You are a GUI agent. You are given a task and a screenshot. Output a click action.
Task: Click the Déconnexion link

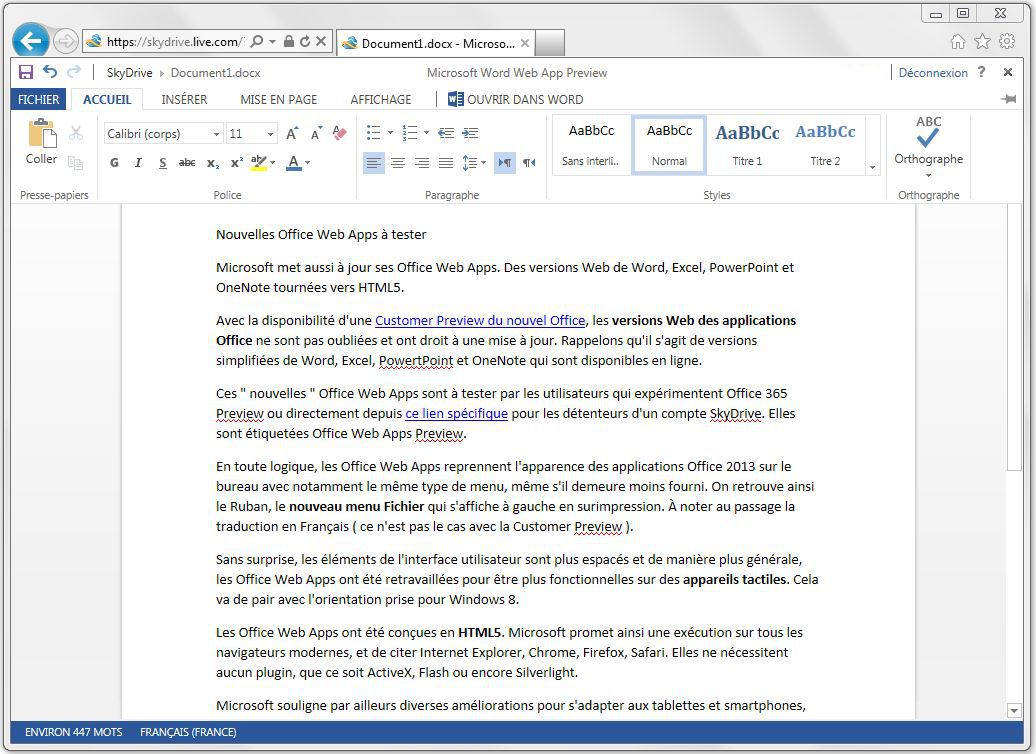[x=933, y=73]
